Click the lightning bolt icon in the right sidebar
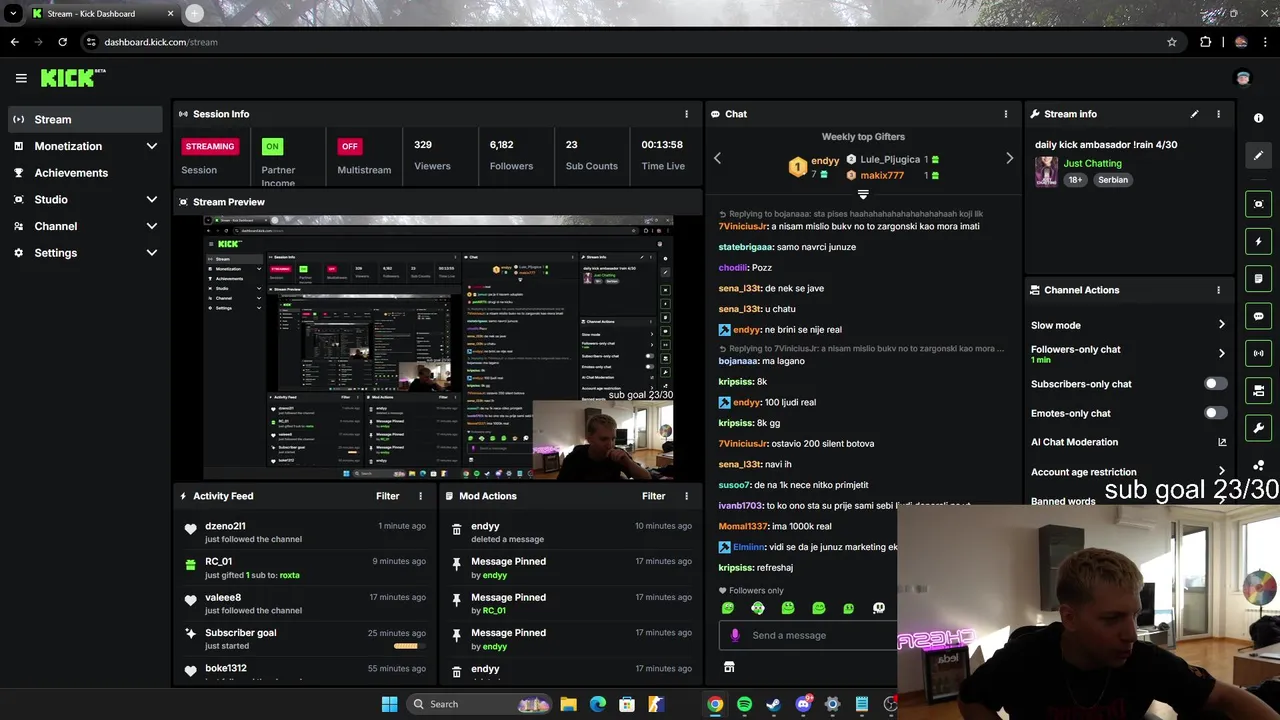 pyautogui.click(x=1258, y=241)
